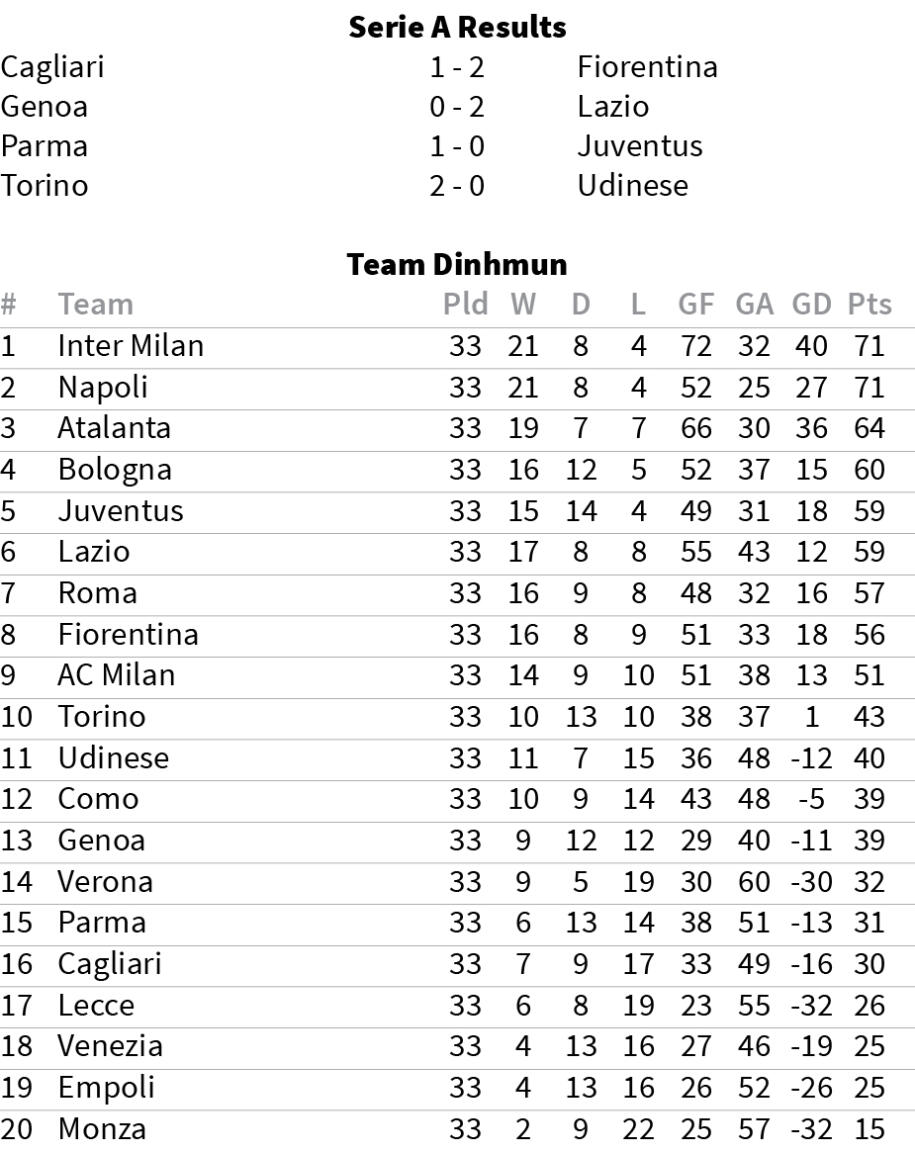Select the Pld column header

pyautogui.click(x=465, y=304)
